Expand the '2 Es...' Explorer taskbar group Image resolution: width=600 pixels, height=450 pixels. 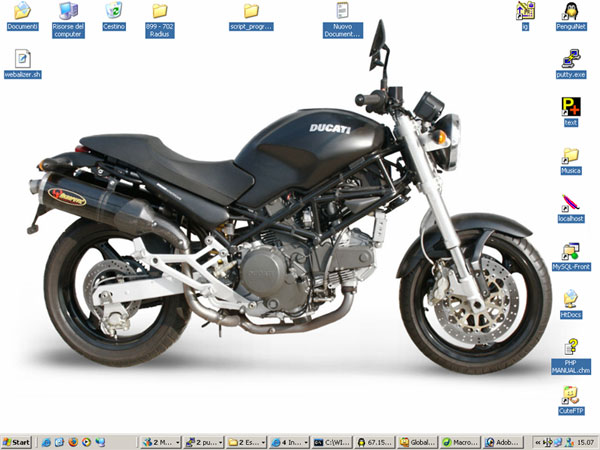pyautogui.click(x=246, y=443)
